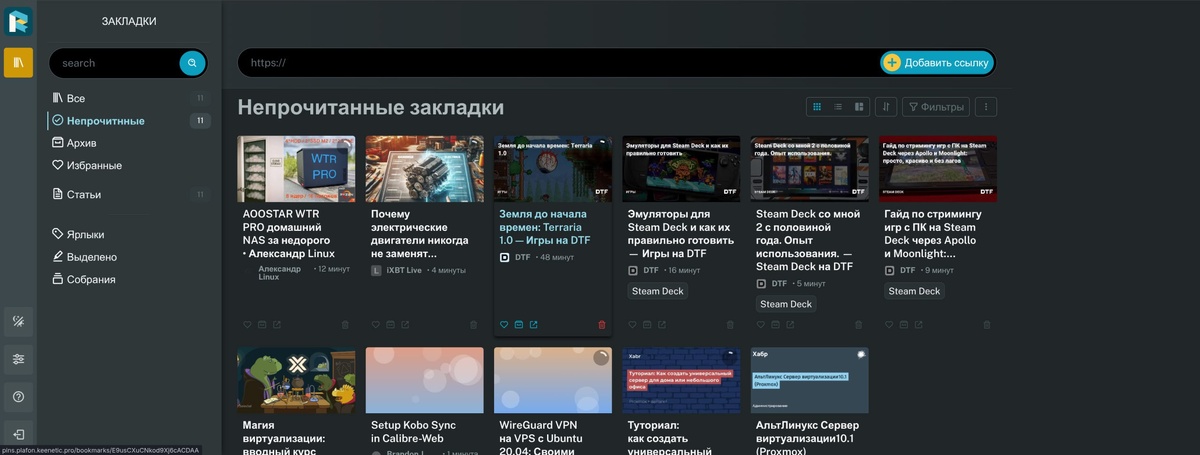The image size is (1200, 455).
Task: Open AOOSTAR WTR PRO домашний NAS title
Action: click(x=289, y=233)
